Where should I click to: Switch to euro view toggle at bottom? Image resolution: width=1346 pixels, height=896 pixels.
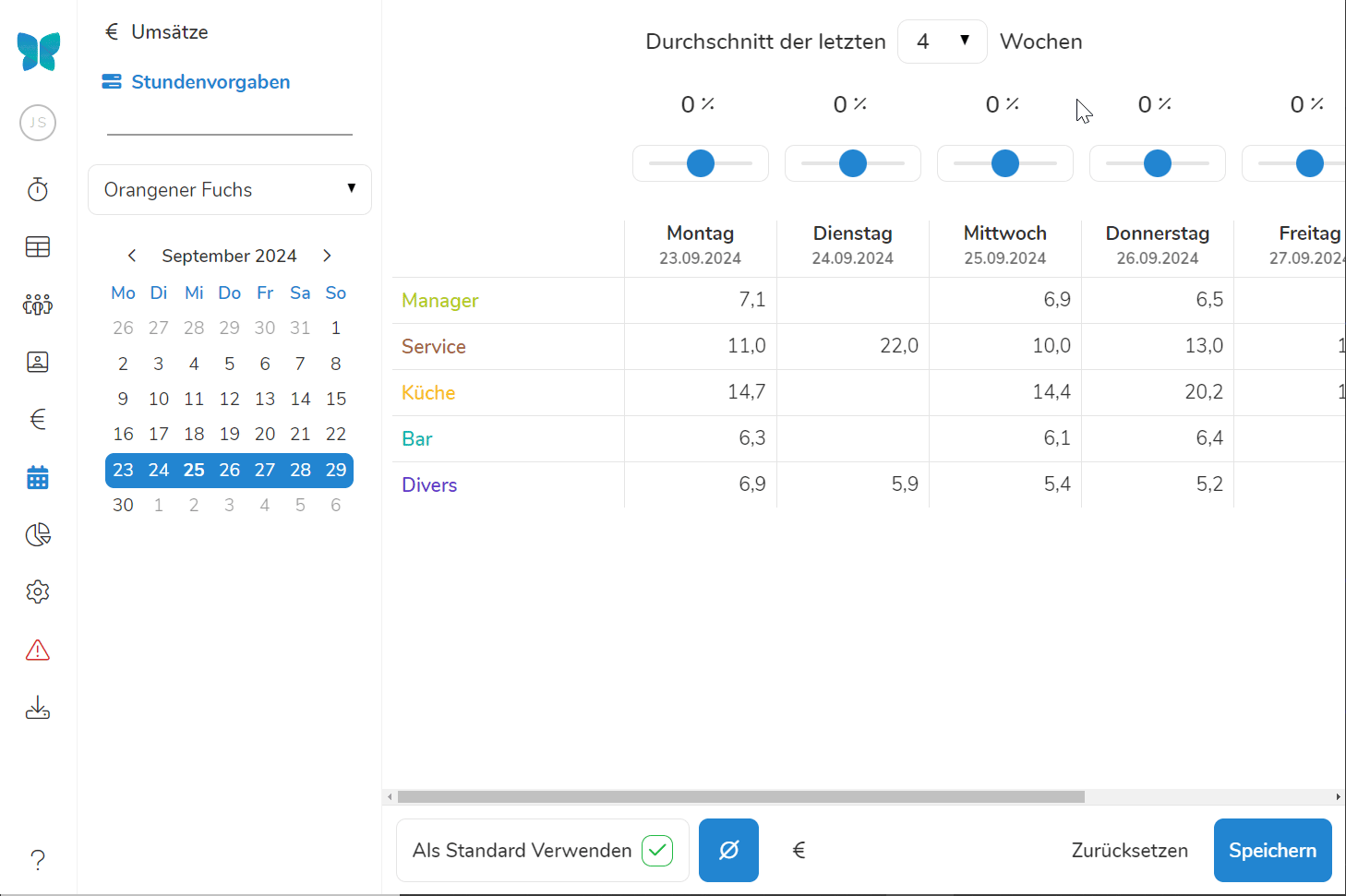tap(799, 850)
